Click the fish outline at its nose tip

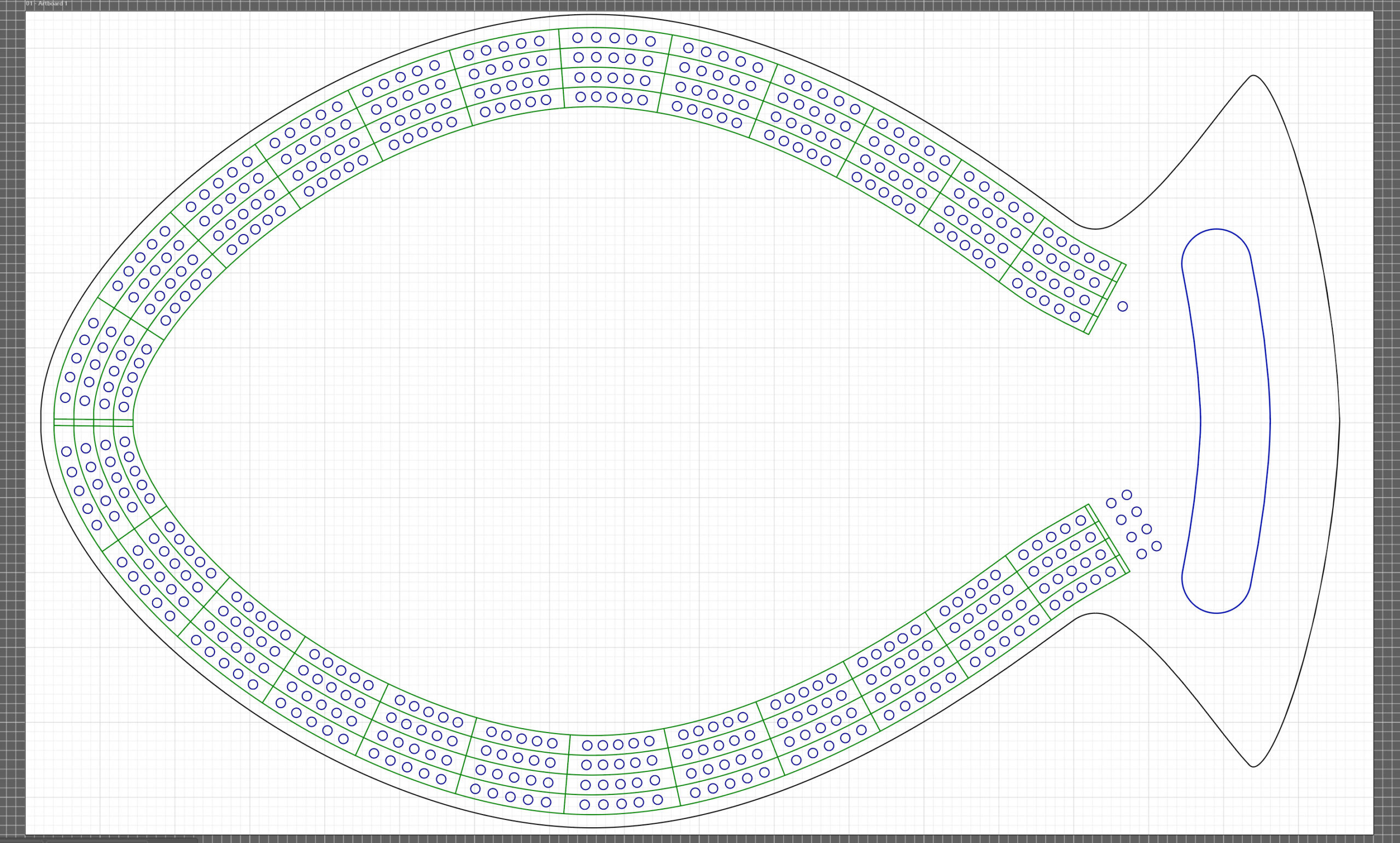tap(42, 422)
